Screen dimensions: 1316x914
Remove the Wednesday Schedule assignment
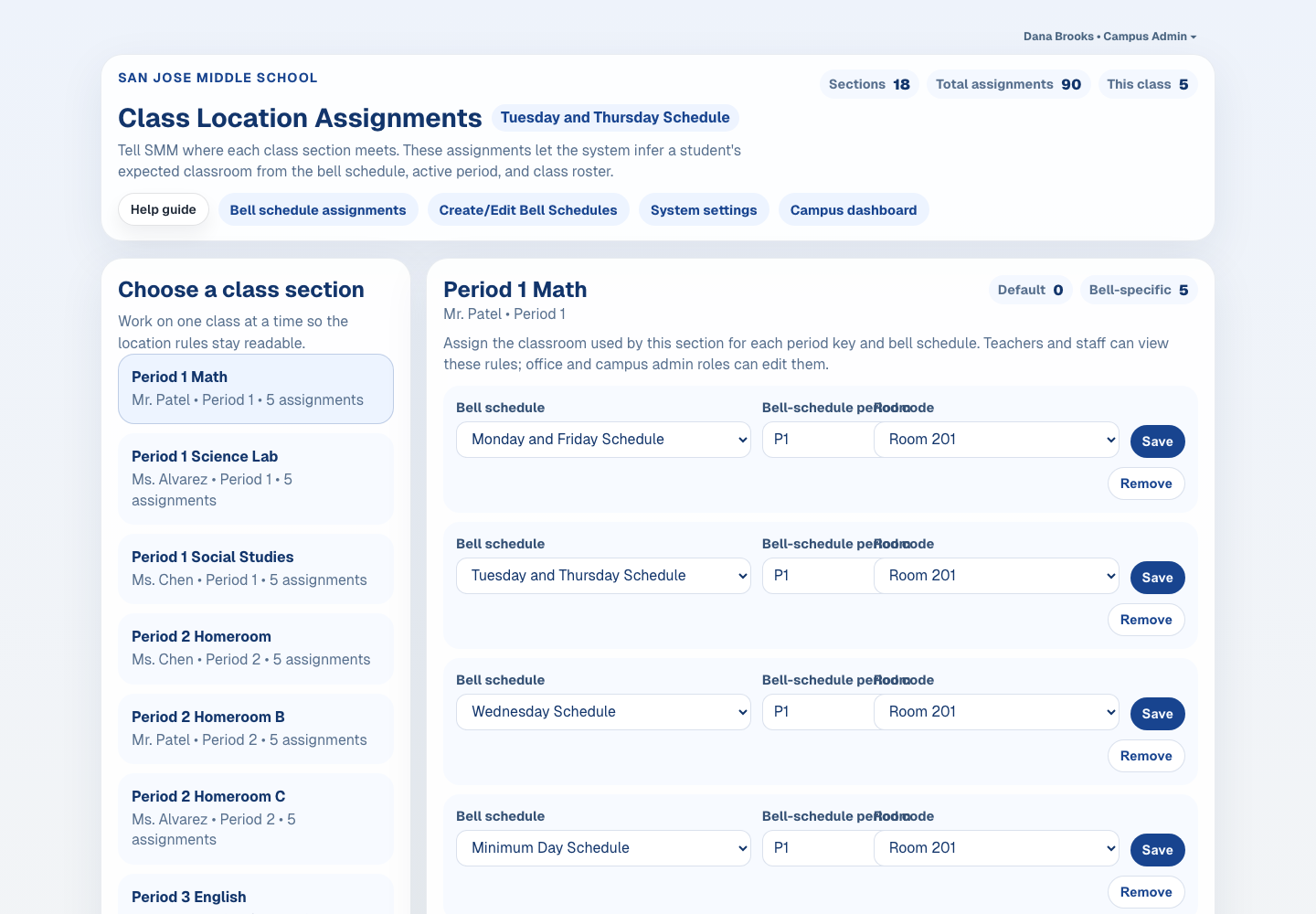[1146, 756]
